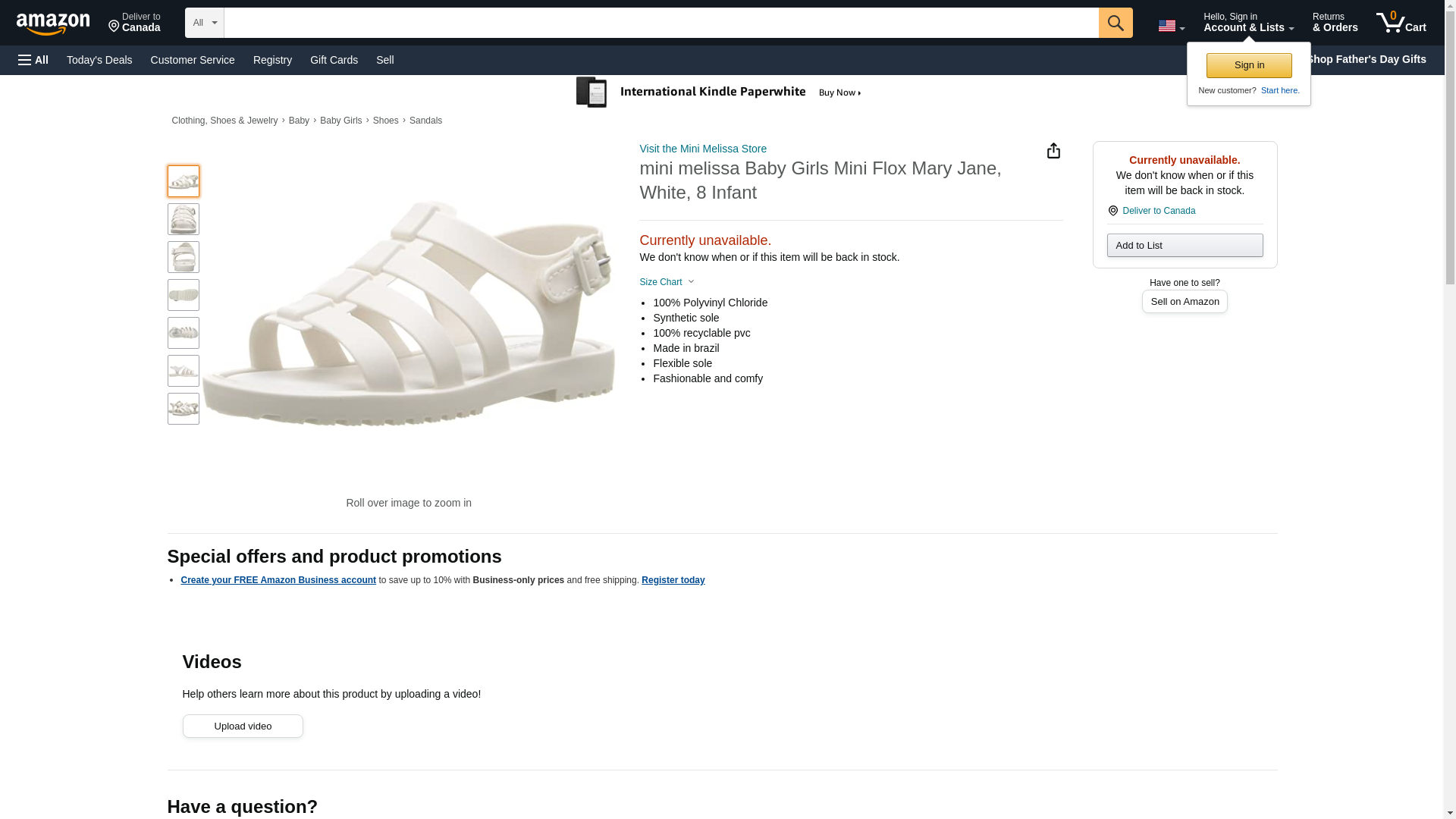Click Add to List button

(x=1184, y=246)
